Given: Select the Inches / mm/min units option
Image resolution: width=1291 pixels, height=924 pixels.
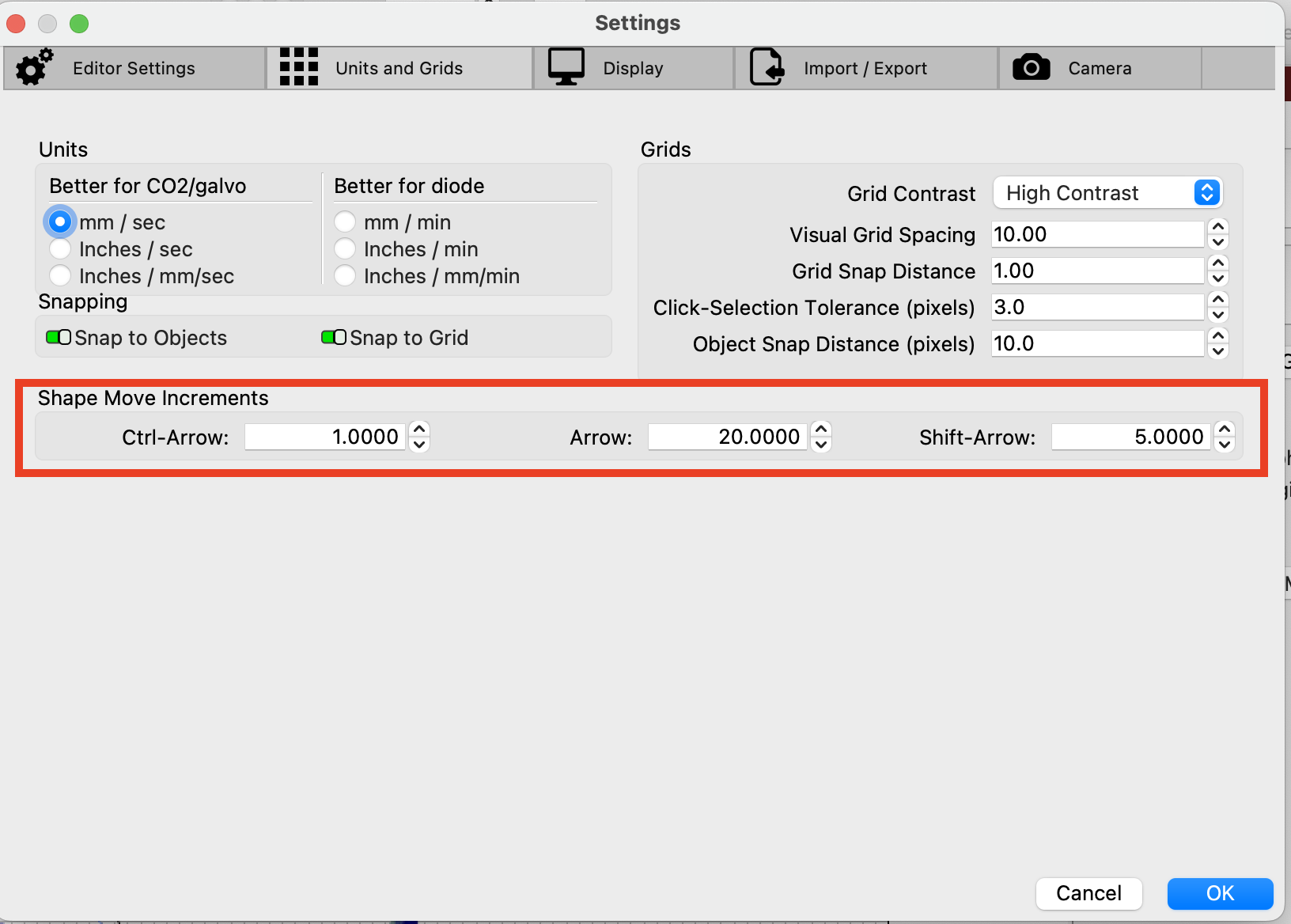Looking at the screenshot, I should coord(345,276).
